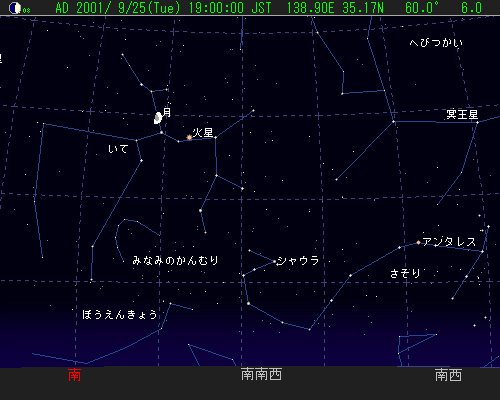Click the Southwest (南西) direction marker
The height and width of the screenshot is (400, 500).
point(448,375)
